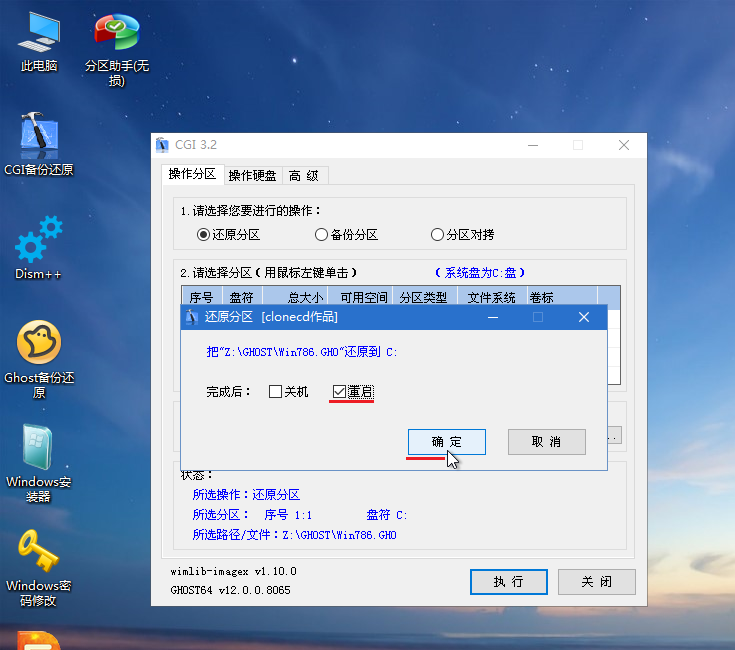Viewport: 735px width, 650px height.
Task: Click the 卷标 column header
Action: [562, 298]
